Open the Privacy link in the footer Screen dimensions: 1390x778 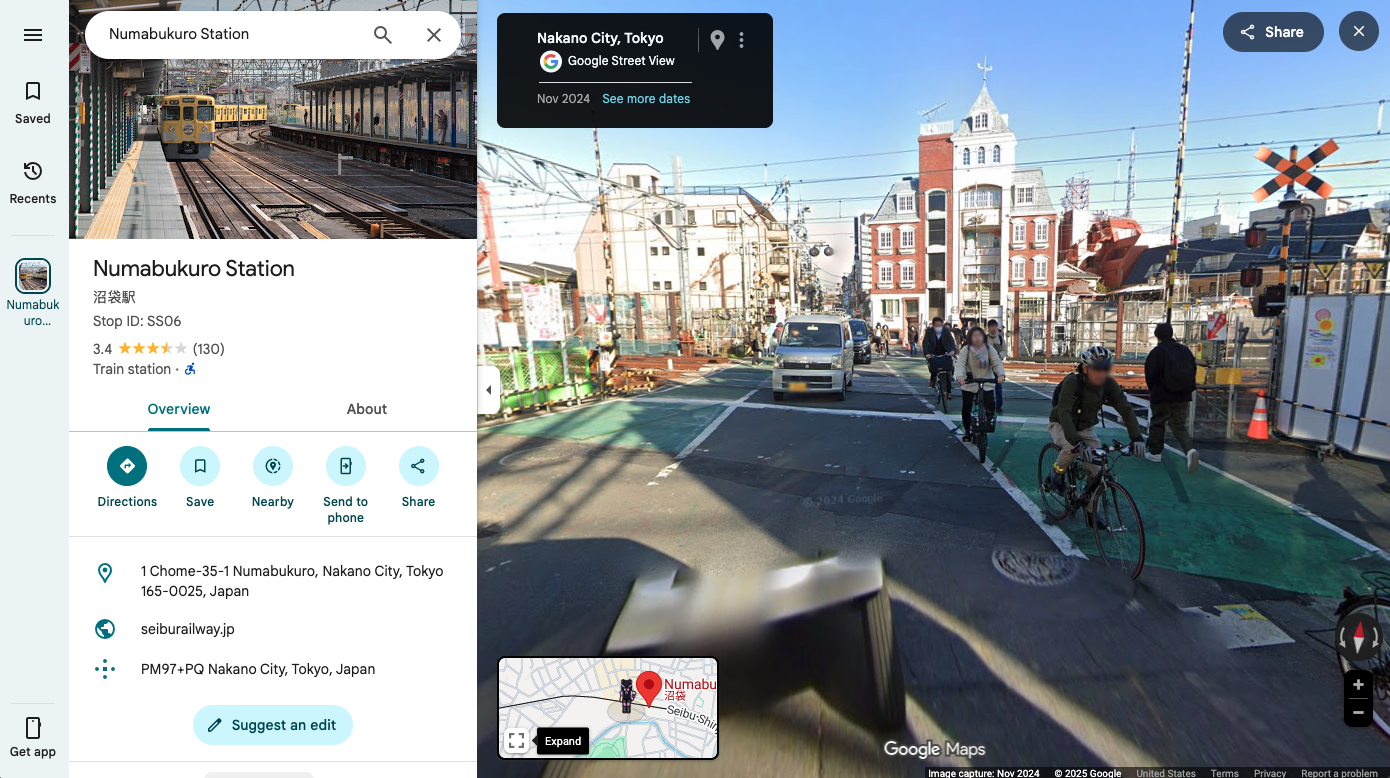[1270, 773]
